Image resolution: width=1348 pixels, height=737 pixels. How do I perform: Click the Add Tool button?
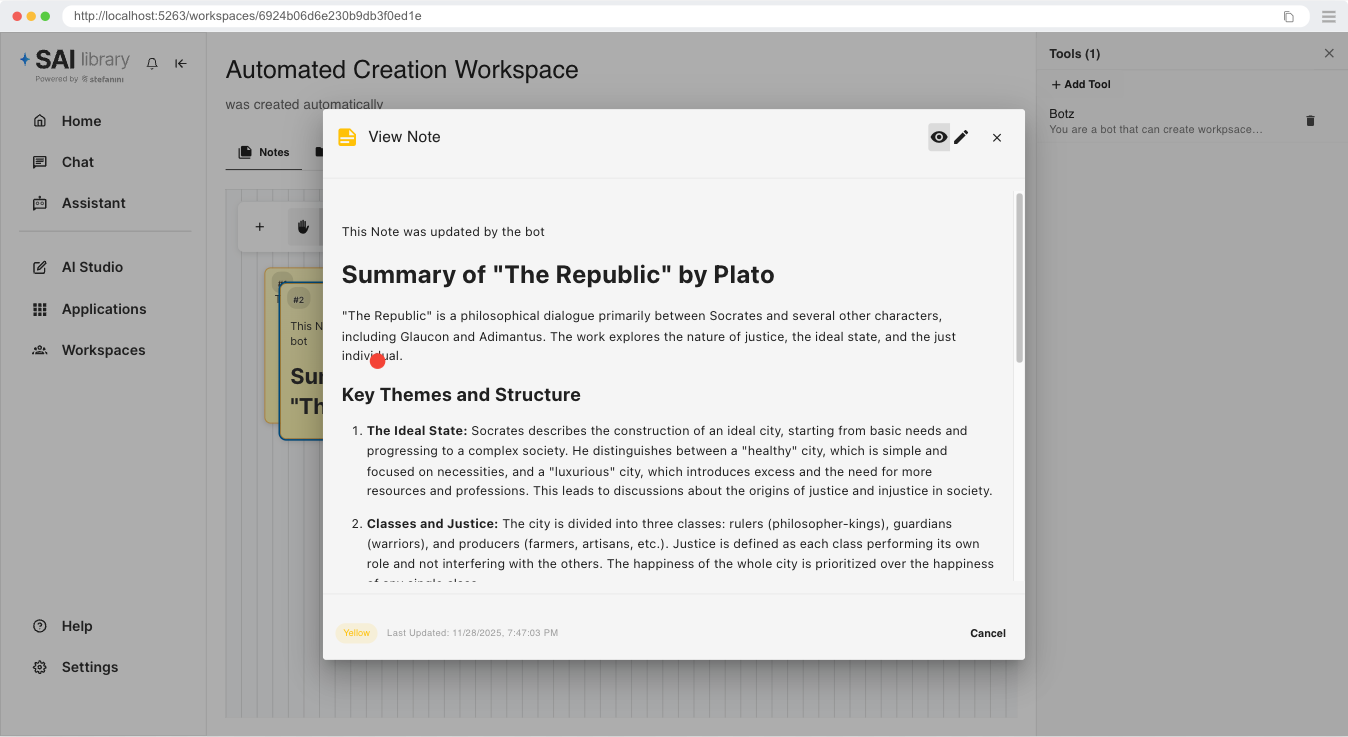tap(1080, 84)
